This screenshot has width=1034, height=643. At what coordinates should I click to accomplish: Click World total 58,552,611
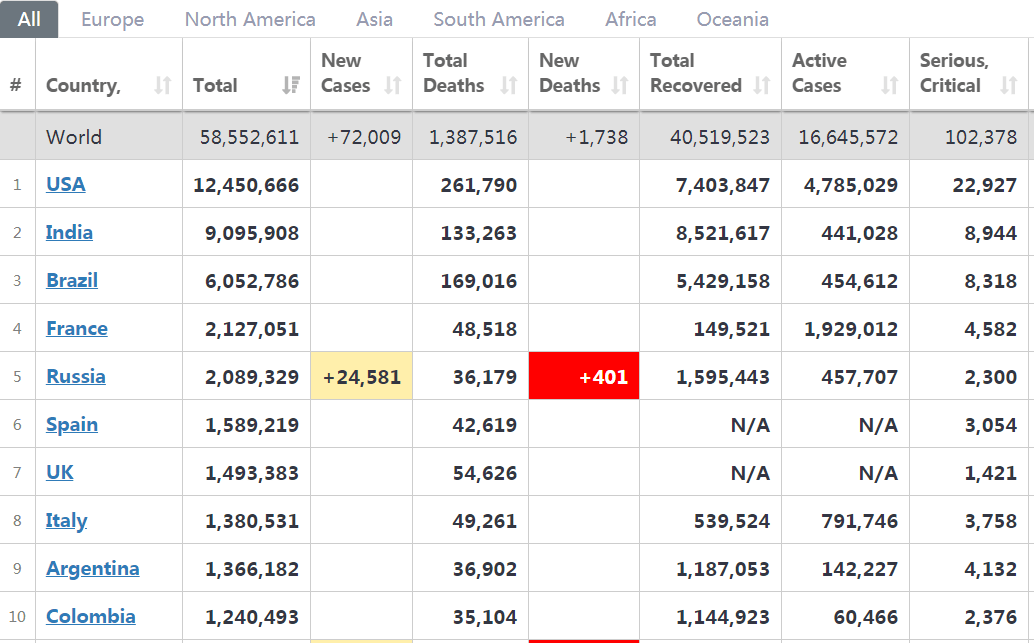[x=249, y=137]
